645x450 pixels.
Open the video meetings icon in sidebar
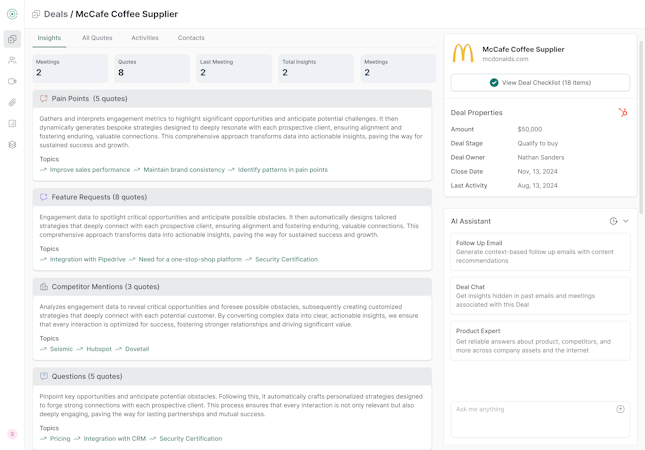12,81
